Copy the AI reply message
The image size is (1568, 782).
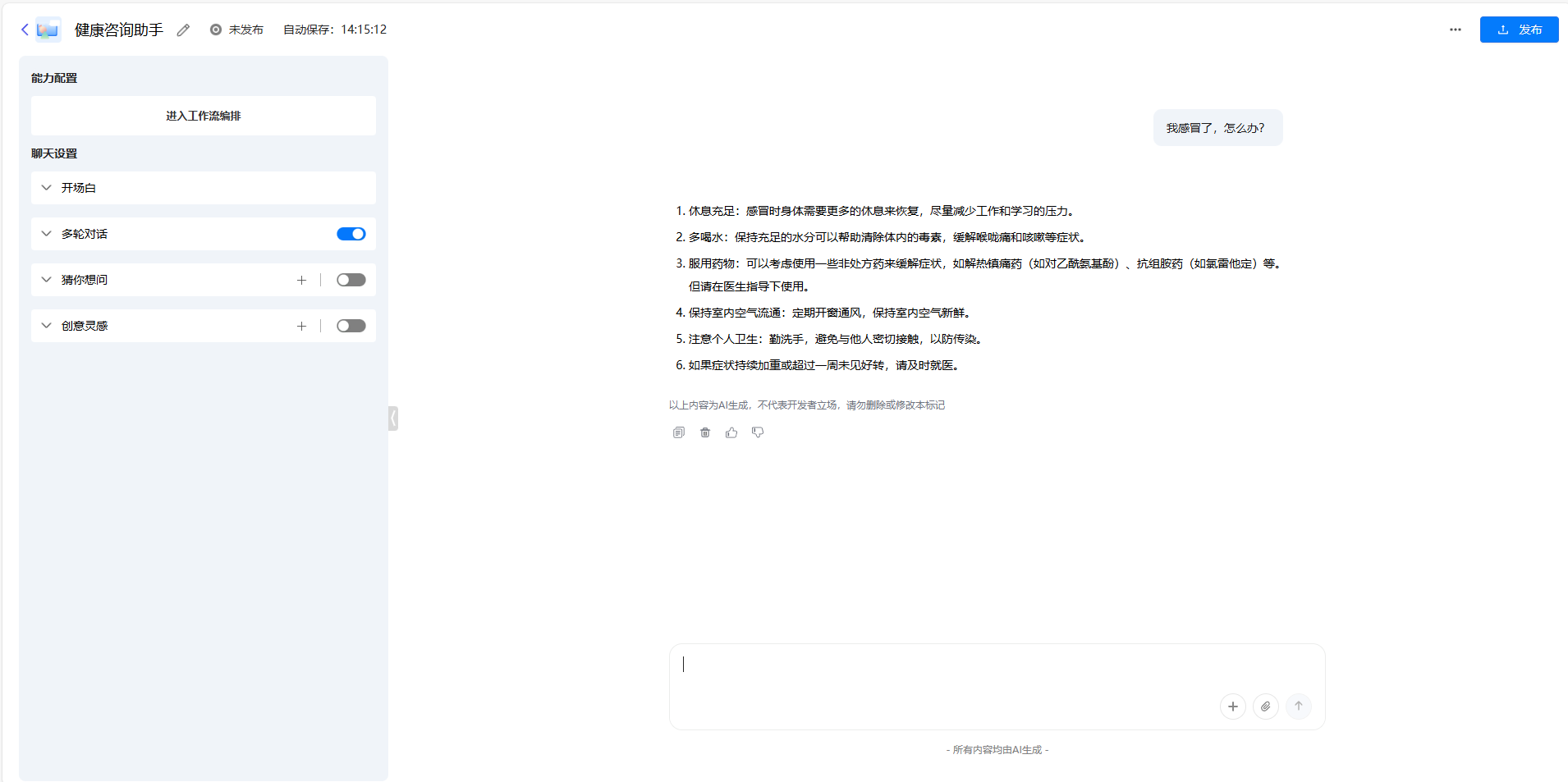(678, 432)
